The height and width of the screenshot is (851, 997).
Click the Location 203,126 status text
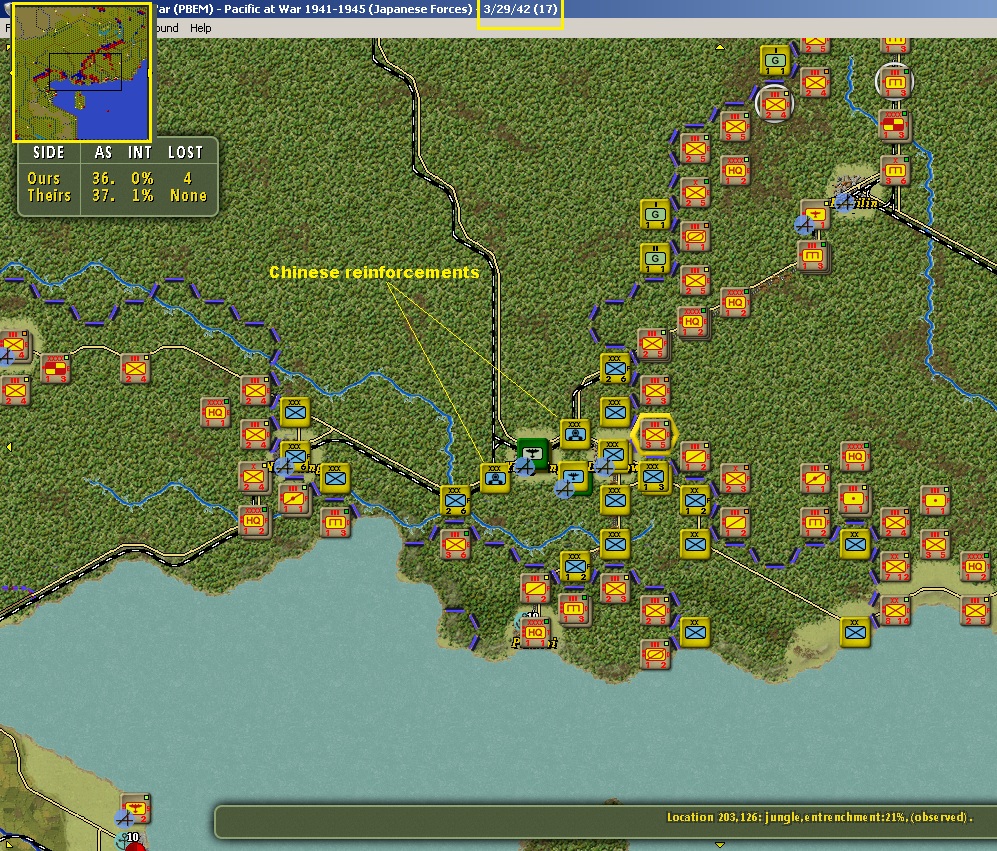coord(819,817)
